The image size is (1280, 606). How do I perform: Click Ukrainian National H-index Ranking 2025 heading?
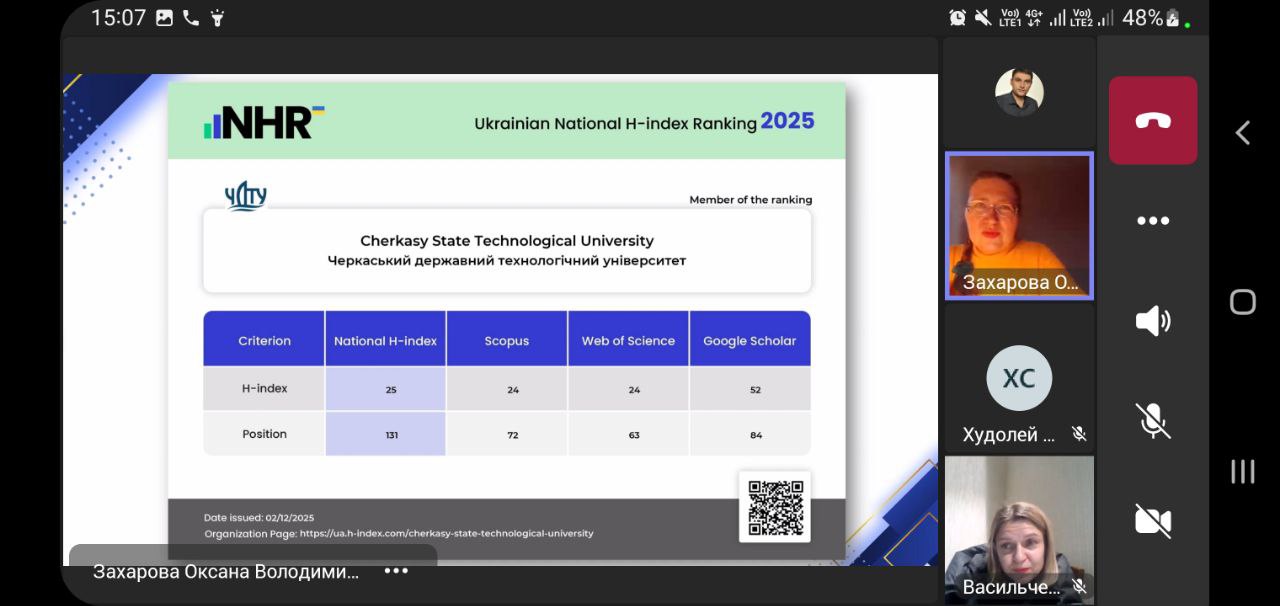pyautogui.click(x=644, y=123)
